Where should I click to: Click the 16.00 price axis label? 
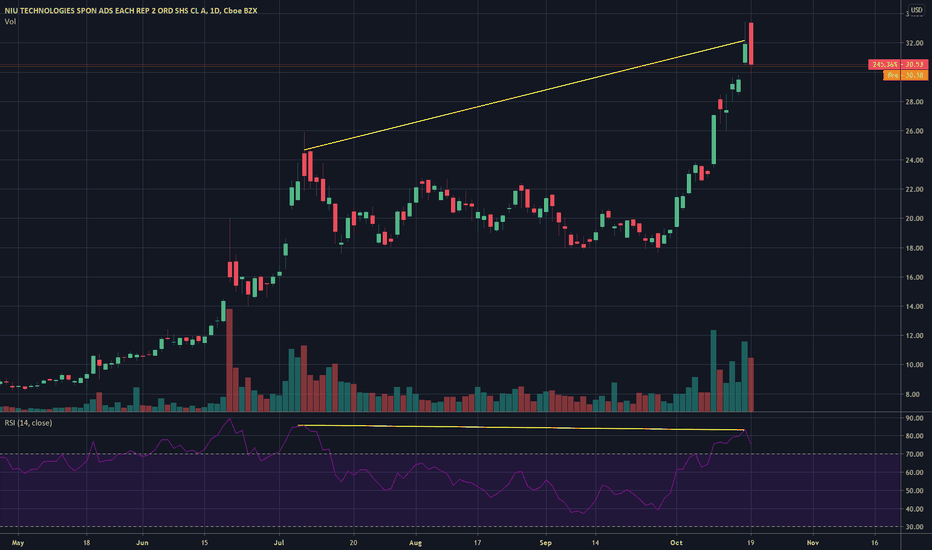pyautogui.click(x=914, y=278)
